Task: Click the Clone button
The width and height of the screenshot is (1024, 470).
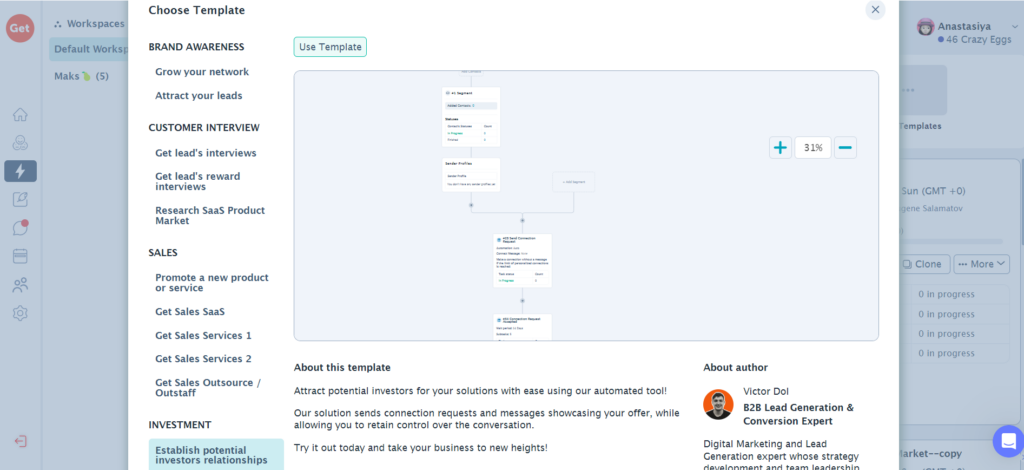Action: click(x=925, y=265)
